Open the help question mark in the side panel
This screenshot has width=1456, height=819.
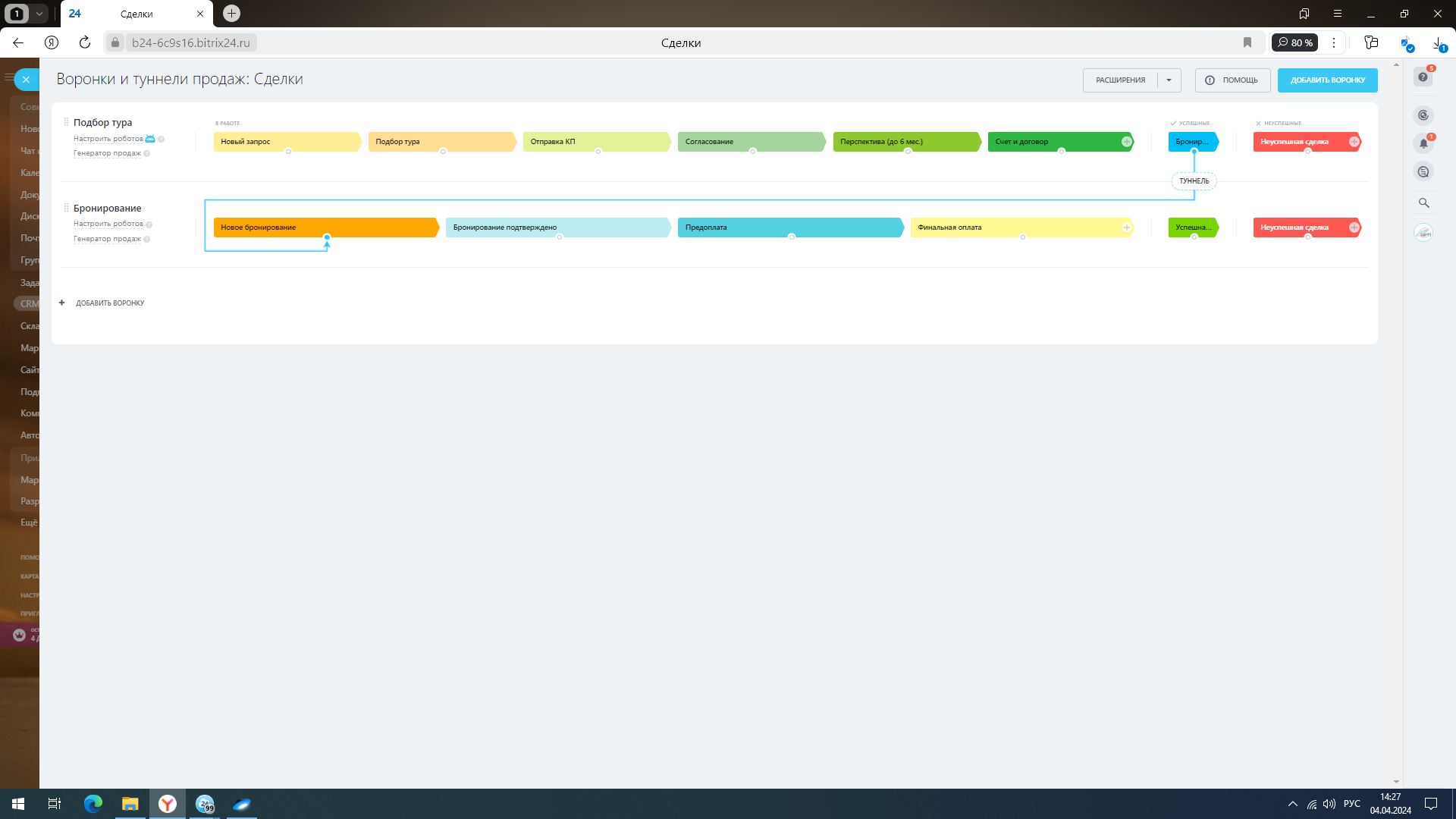pos(1423,77)
